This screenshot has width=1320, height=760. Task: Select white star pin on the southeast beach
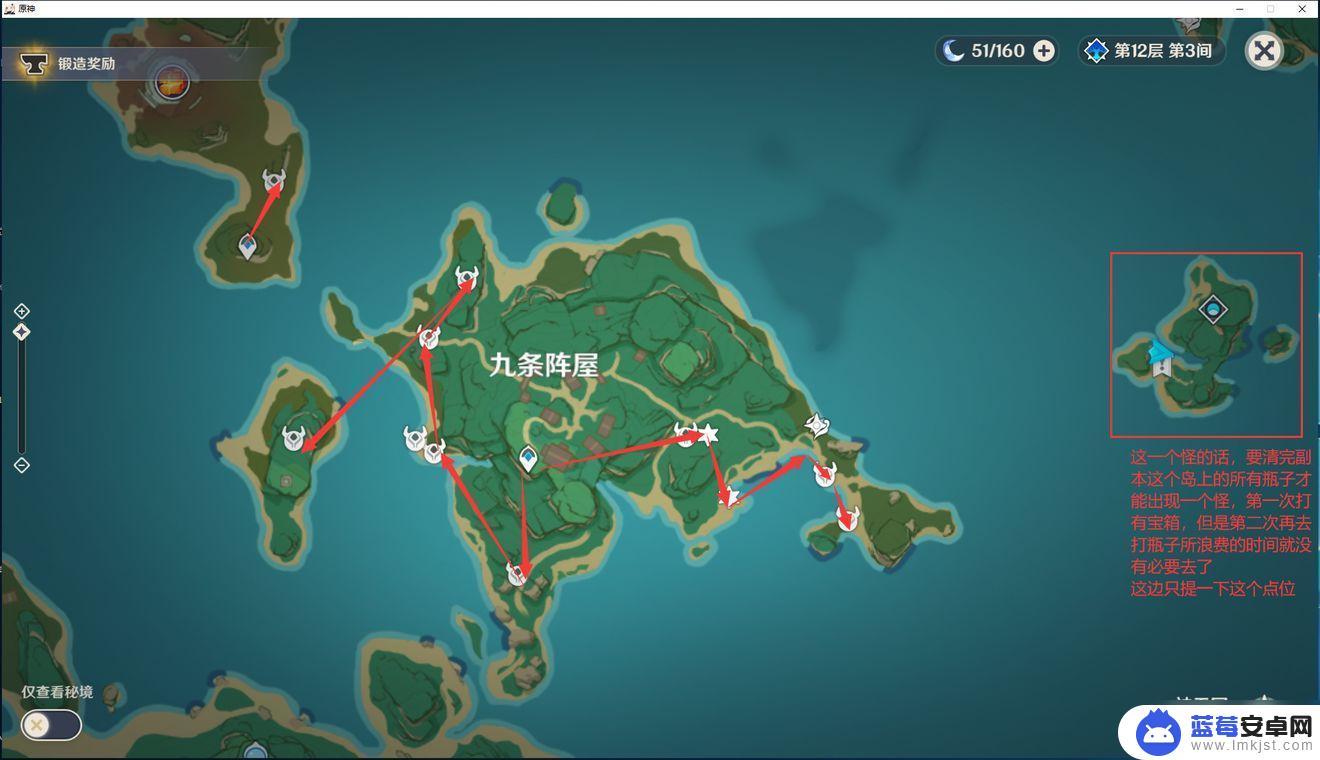click(729, 495)
